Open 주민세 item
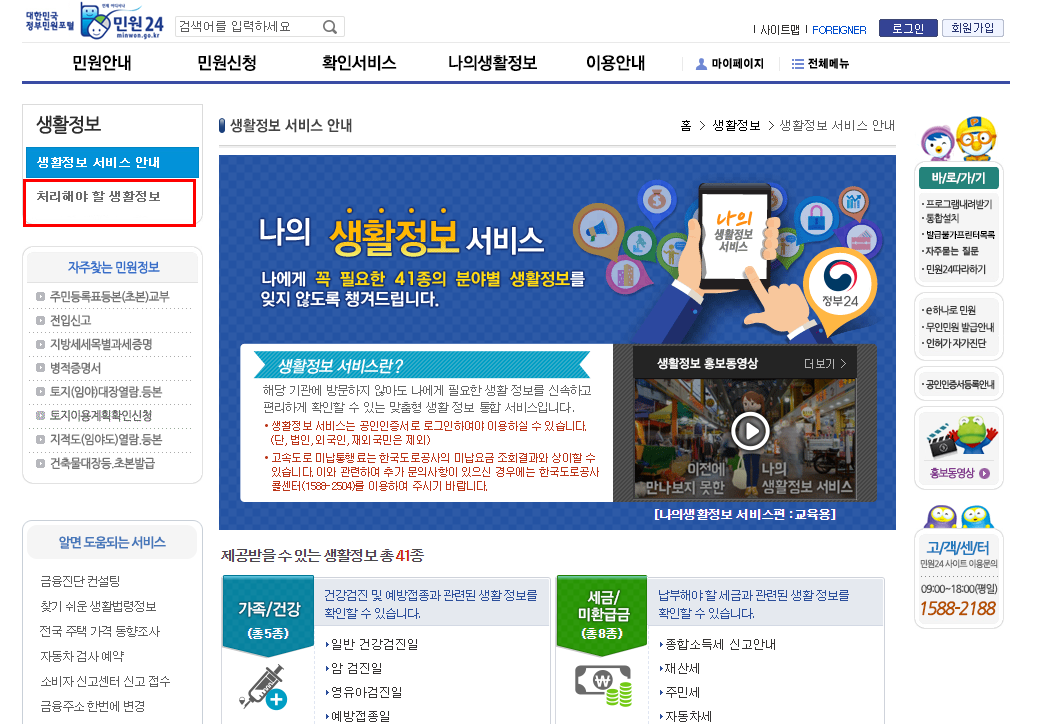Viewport: 1045px width, 724px height. 682,693
